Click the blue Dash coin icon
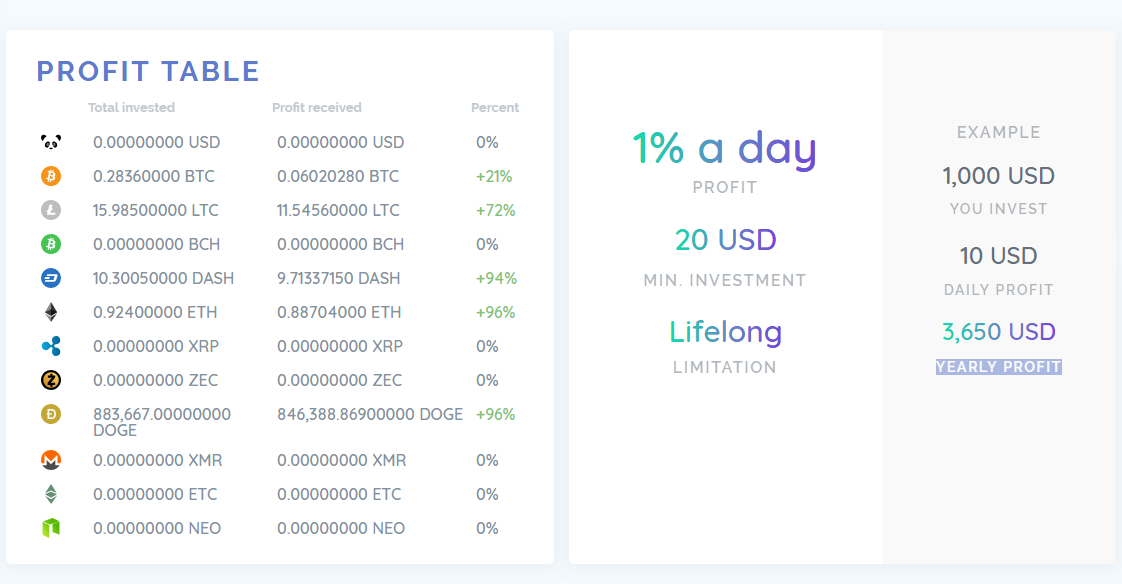This screenshot has width=1122, height=584. (51, 278)
